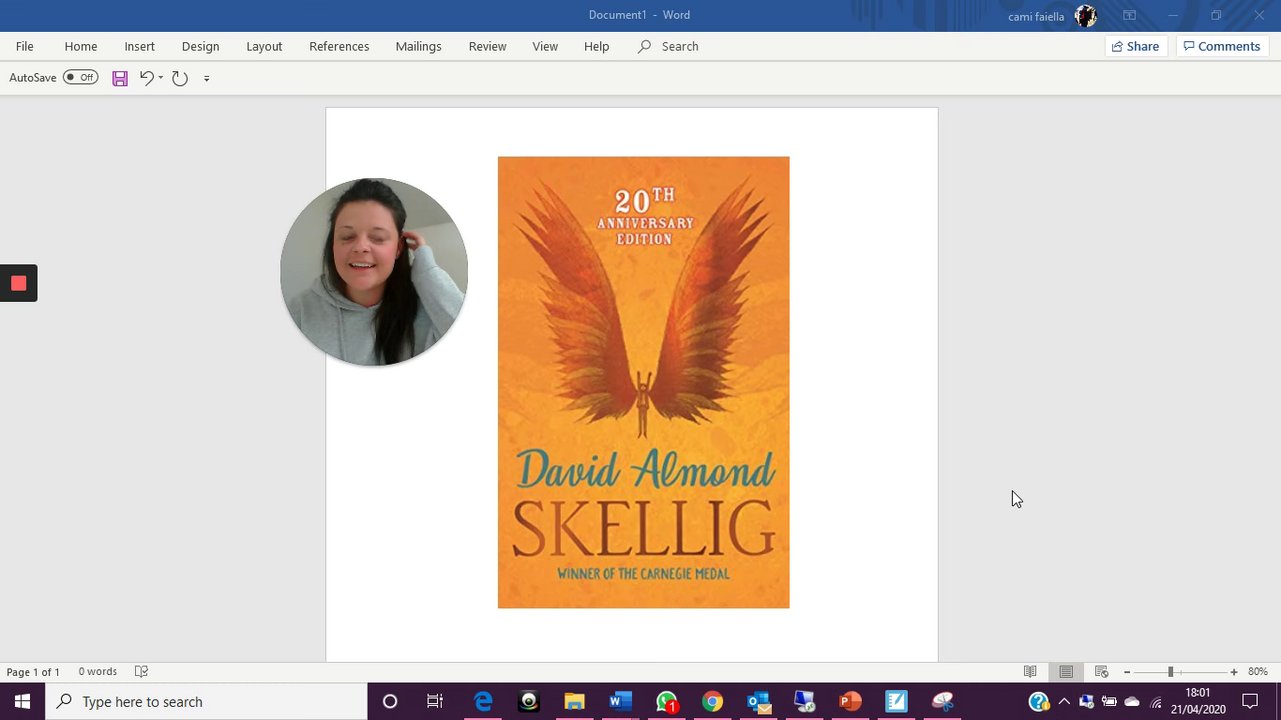Open the Help ribbon tab
1281x720 pixels.
(x=596, y=46)
